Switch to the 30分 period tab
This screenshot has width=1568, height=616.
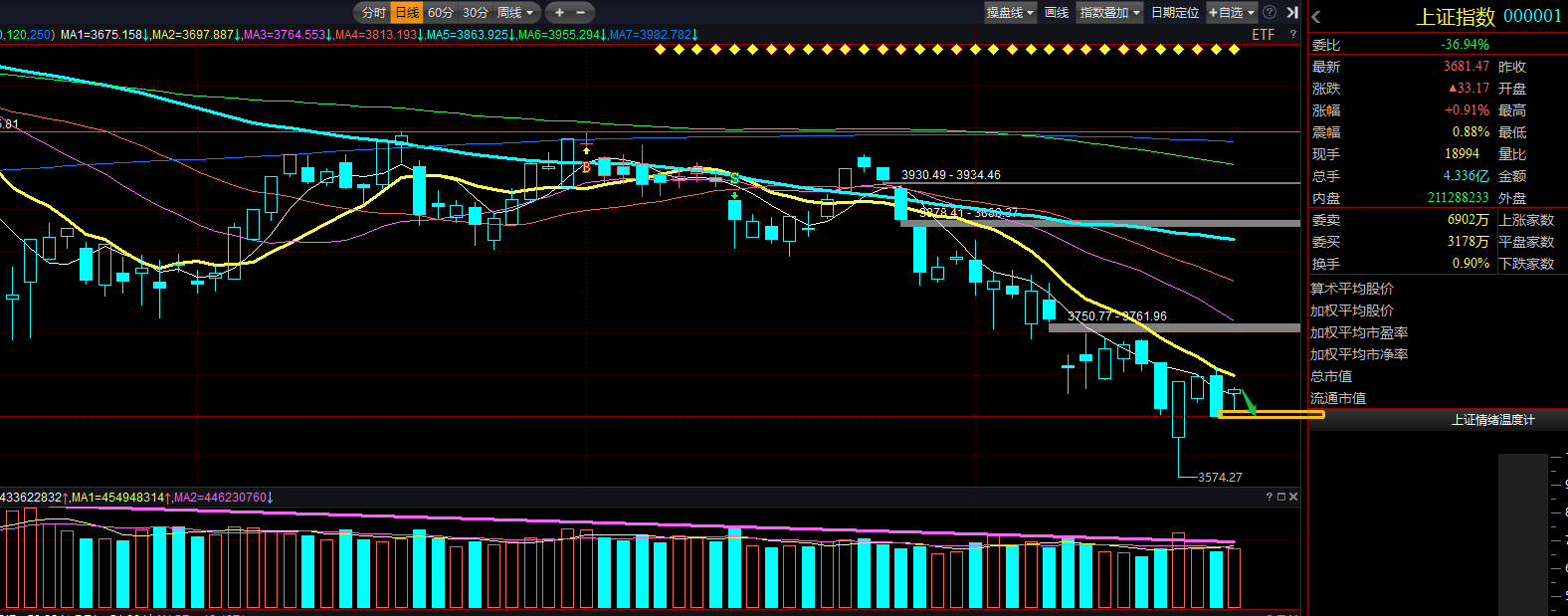pos(476,13)
